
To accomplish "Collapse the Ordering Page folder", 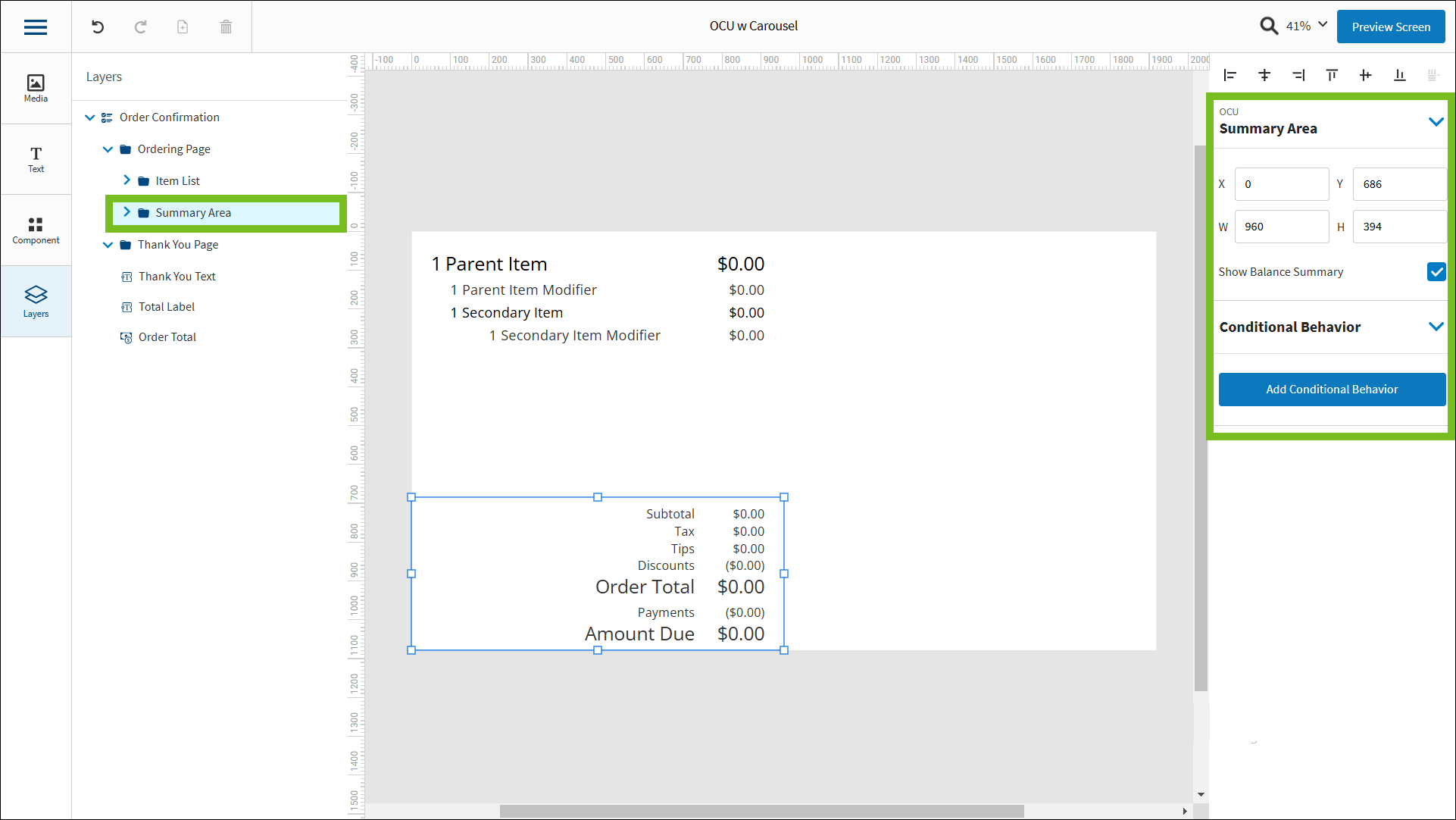I will click(x=108, y=149).
